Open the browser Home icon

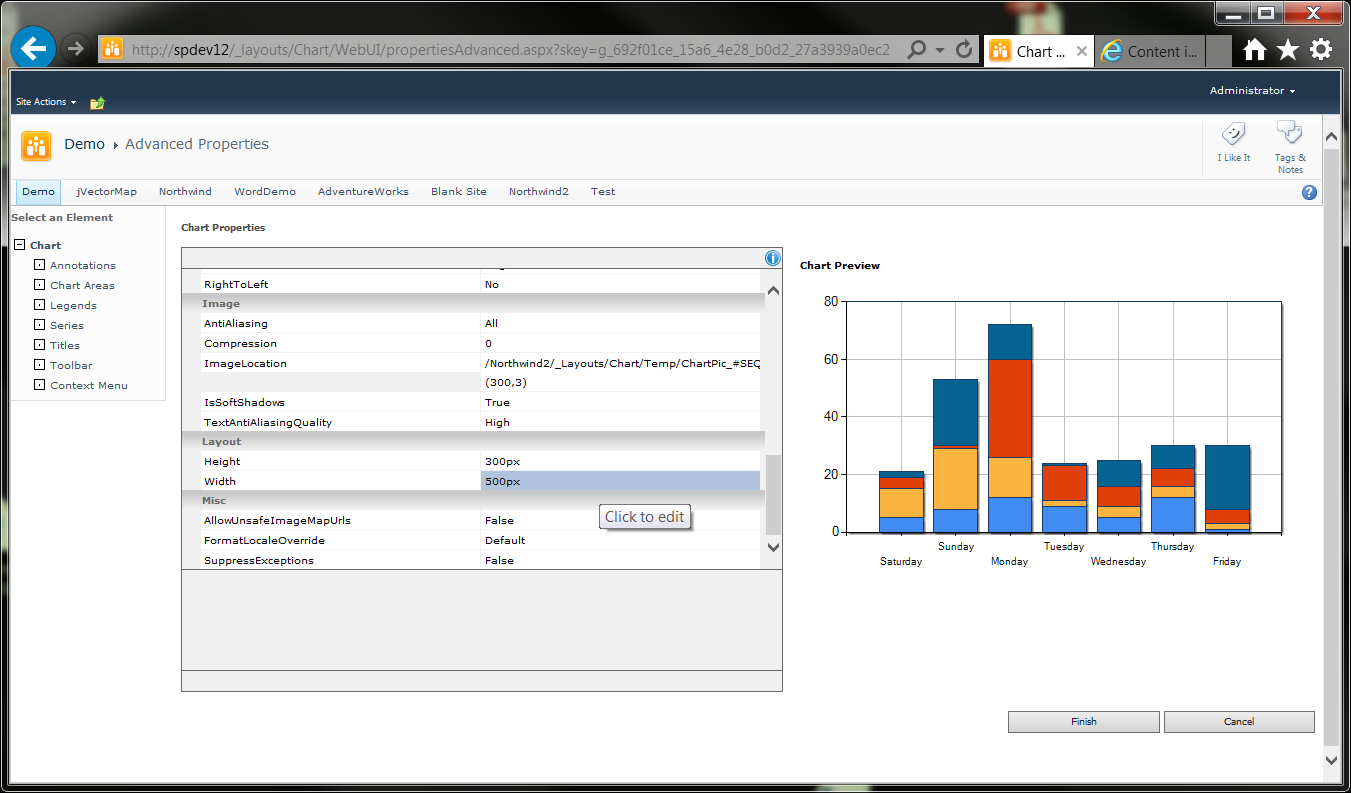(1255, 50)
